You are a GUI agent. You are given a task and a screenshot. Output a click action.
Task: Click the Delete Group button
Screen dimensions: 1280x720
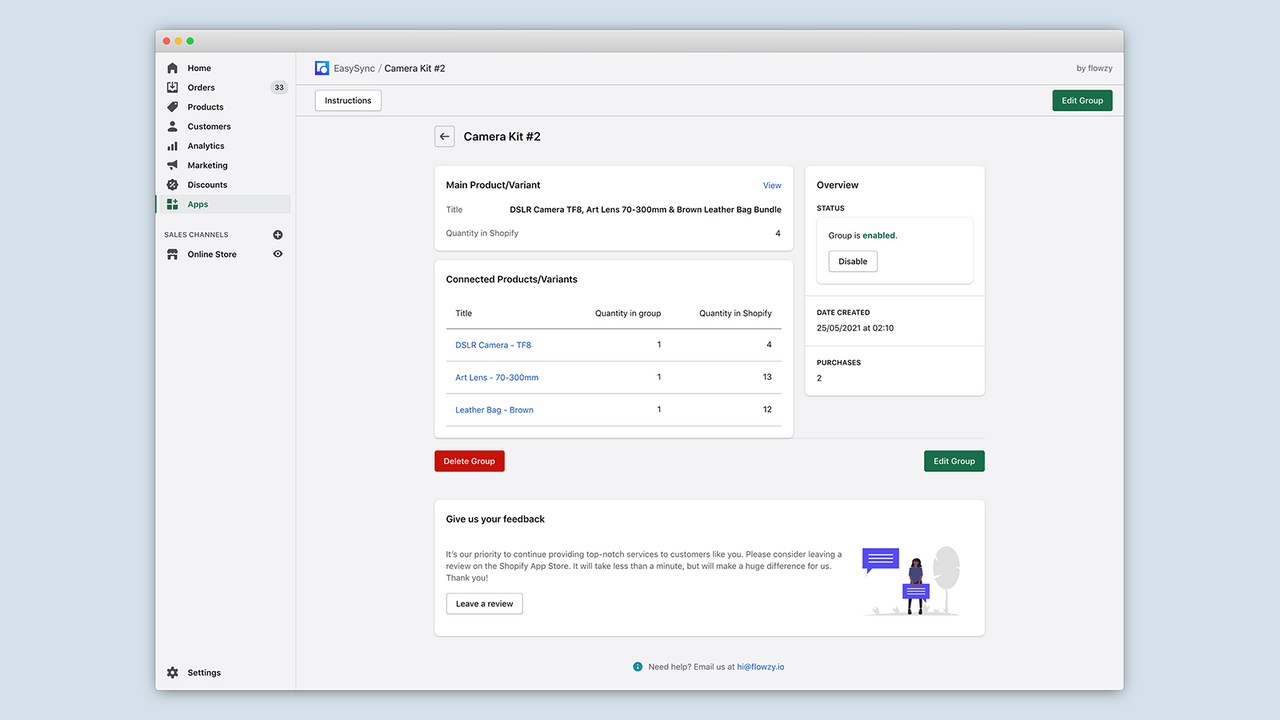tap(469, 461)
